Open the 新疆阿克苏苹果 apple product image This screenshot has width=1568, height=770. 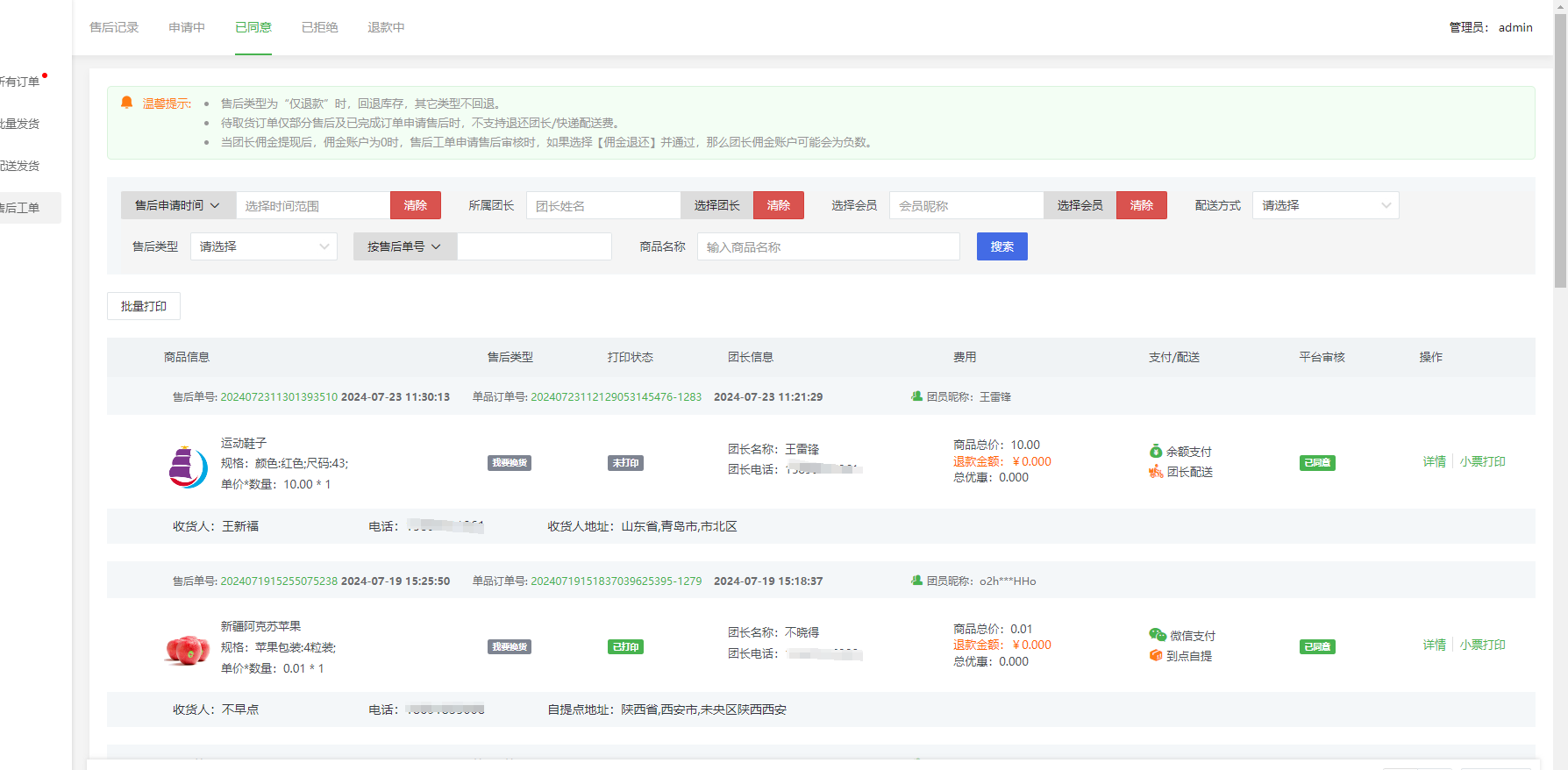pos(188,650)
